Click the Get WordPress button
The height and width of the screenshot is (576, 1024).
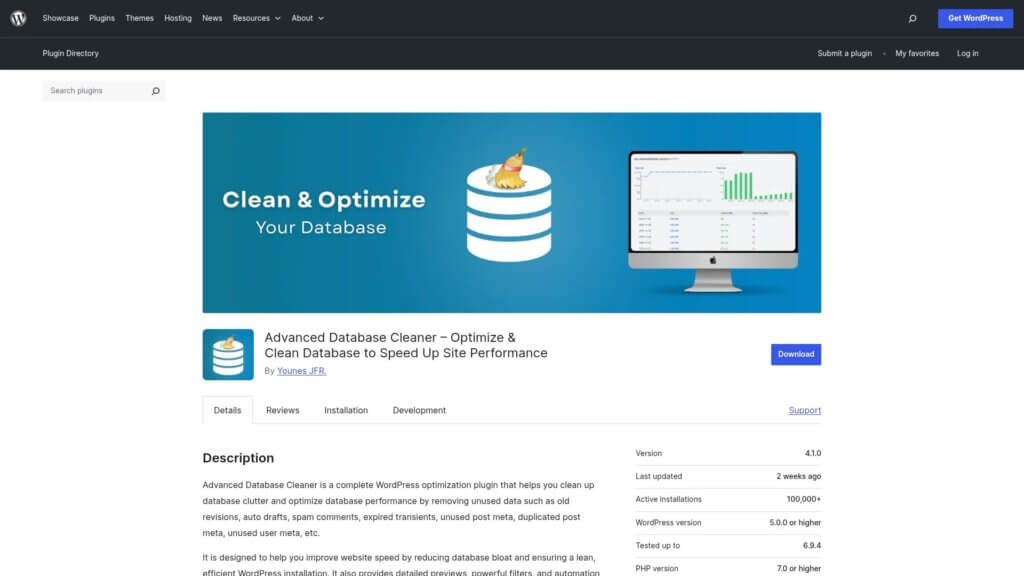(x=976, y=18)
